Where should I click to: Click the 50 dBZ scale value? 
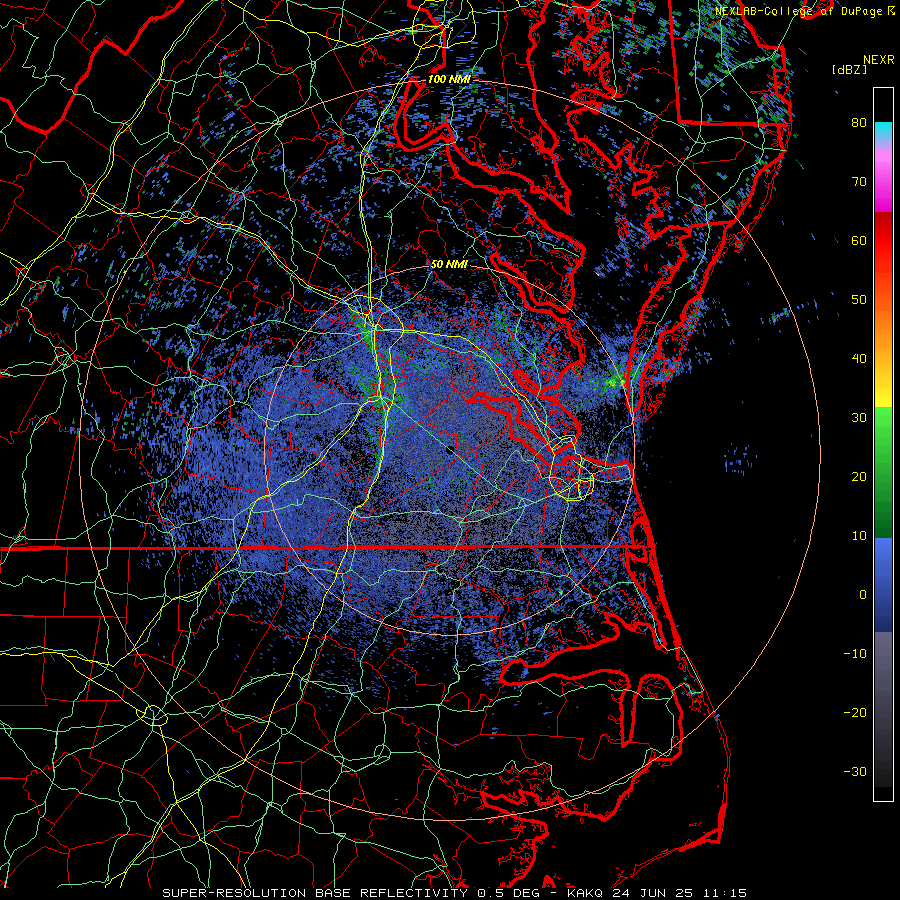pos(859,300)
